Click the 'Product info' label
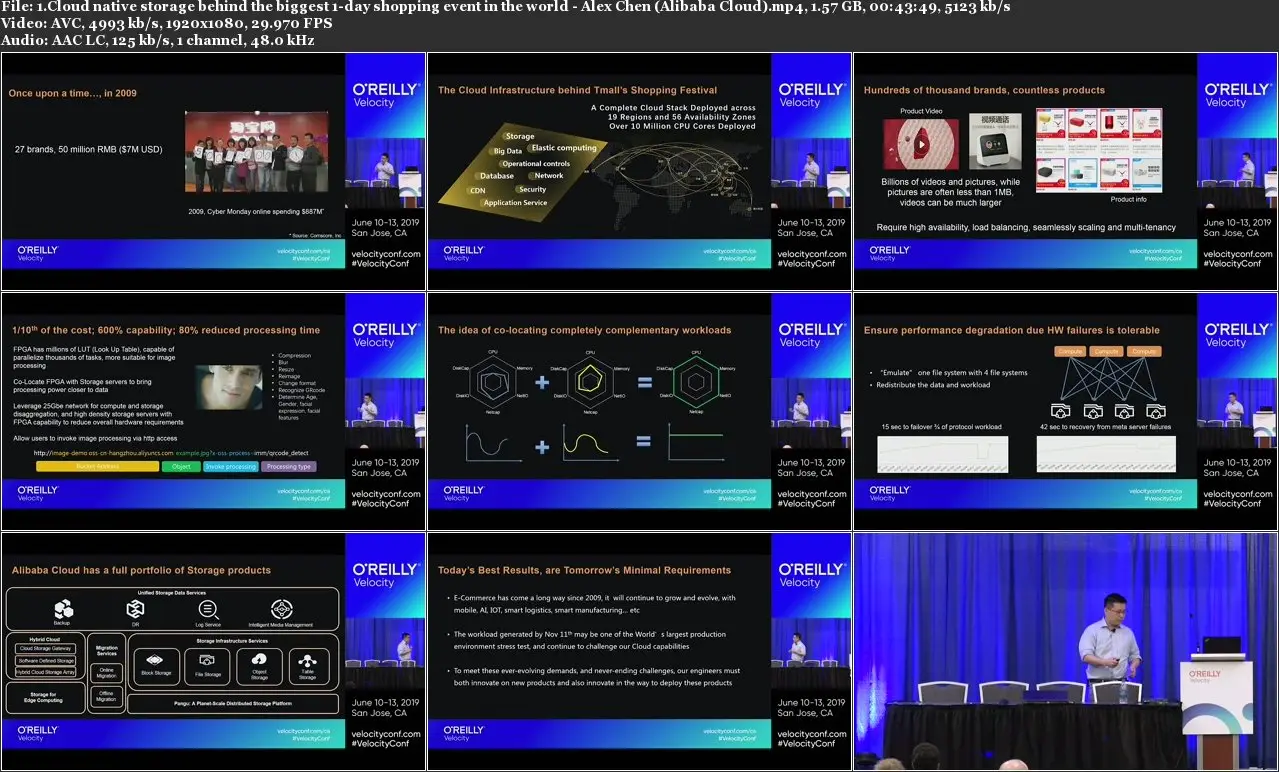 (1128, 199)
